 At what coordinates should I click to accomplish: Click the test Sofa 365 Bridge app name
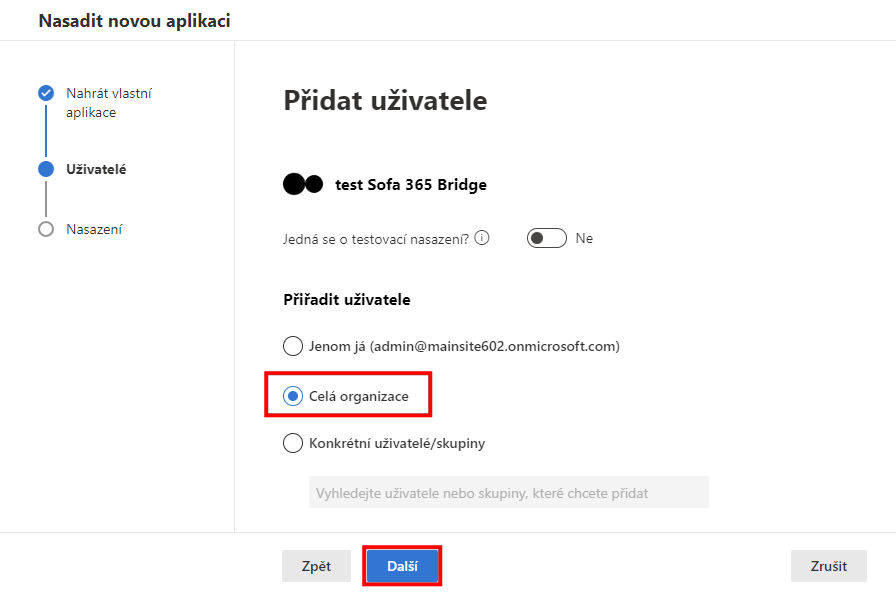(411, 185)
